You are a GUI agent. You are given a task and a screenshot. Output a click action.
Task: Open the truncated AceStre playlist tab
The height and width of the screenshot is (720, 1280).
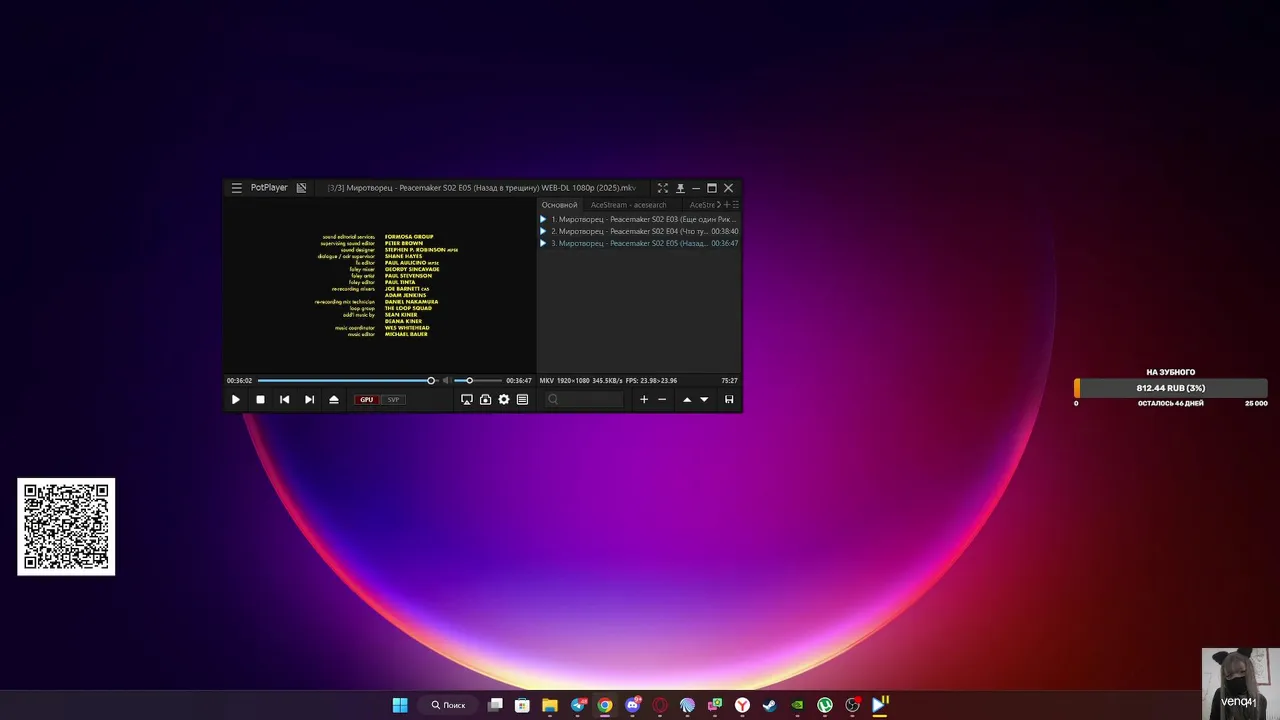pyautogui.click(x=703, y=205)
